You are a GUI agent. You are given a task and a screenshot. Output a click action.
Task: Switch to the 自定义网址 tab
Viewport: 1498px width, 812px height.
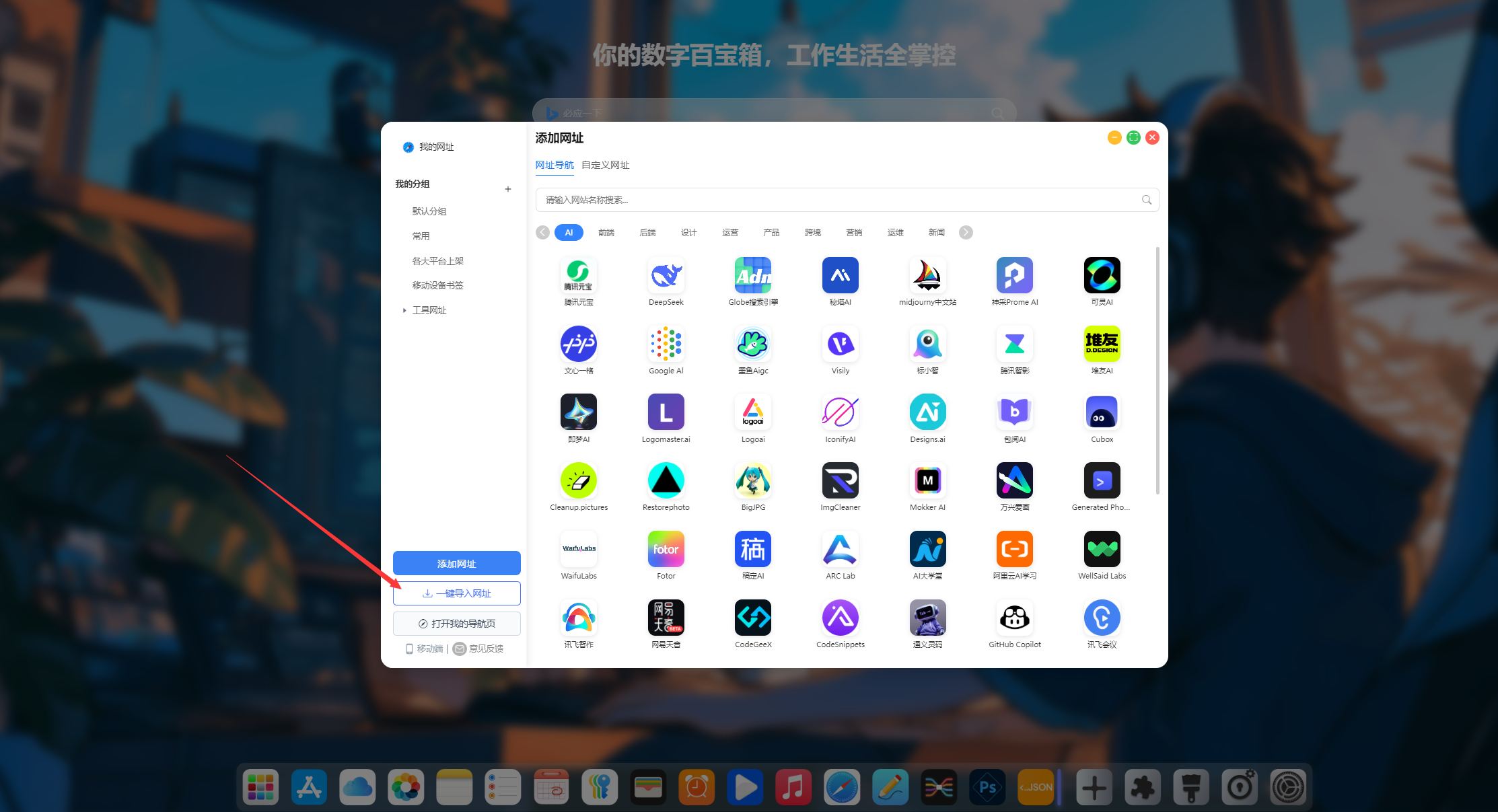(x=605, y=165)
